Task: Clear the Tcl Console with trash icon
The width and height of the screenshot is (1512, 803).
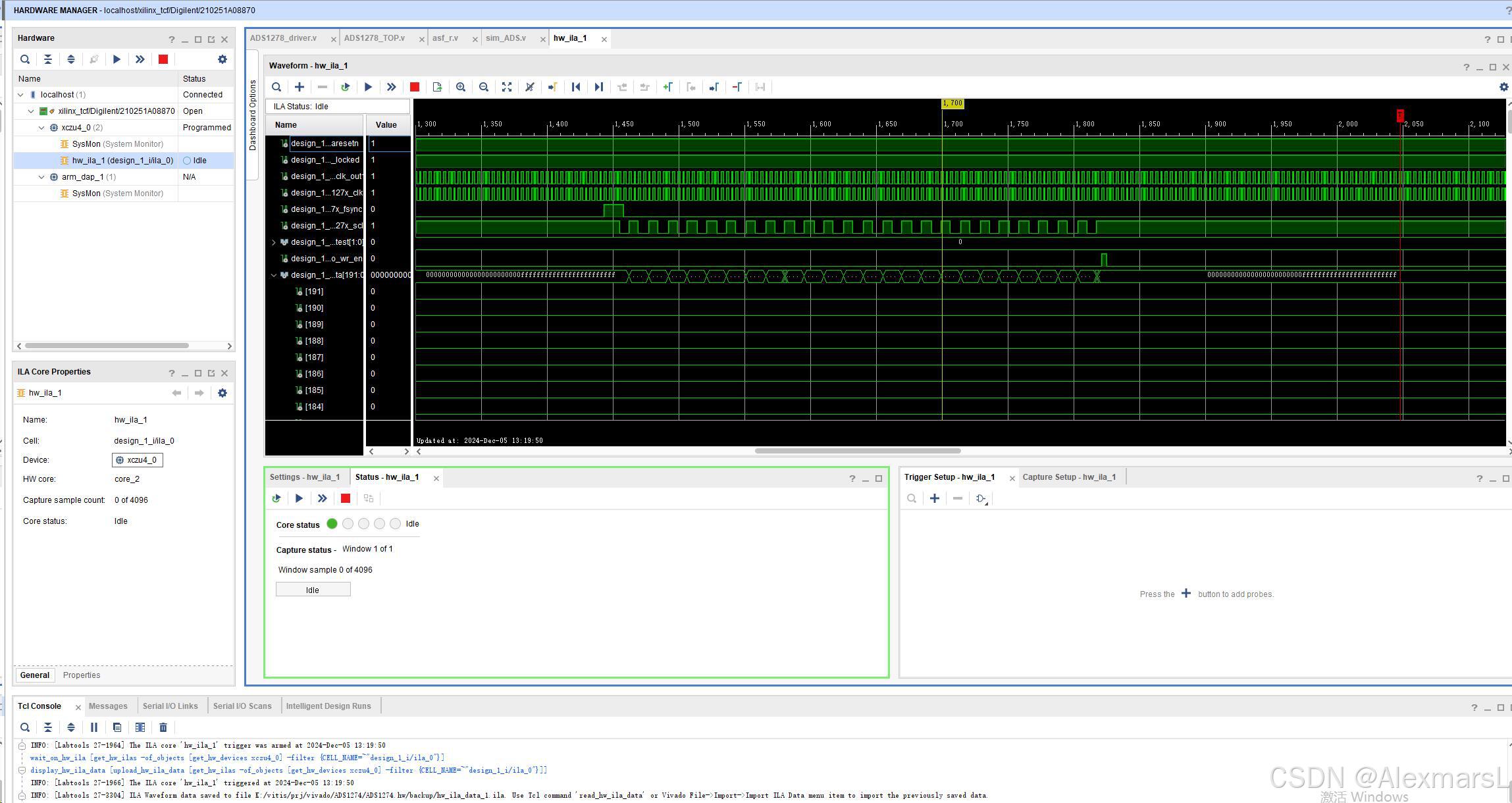Action: click(x=163, y=727)
